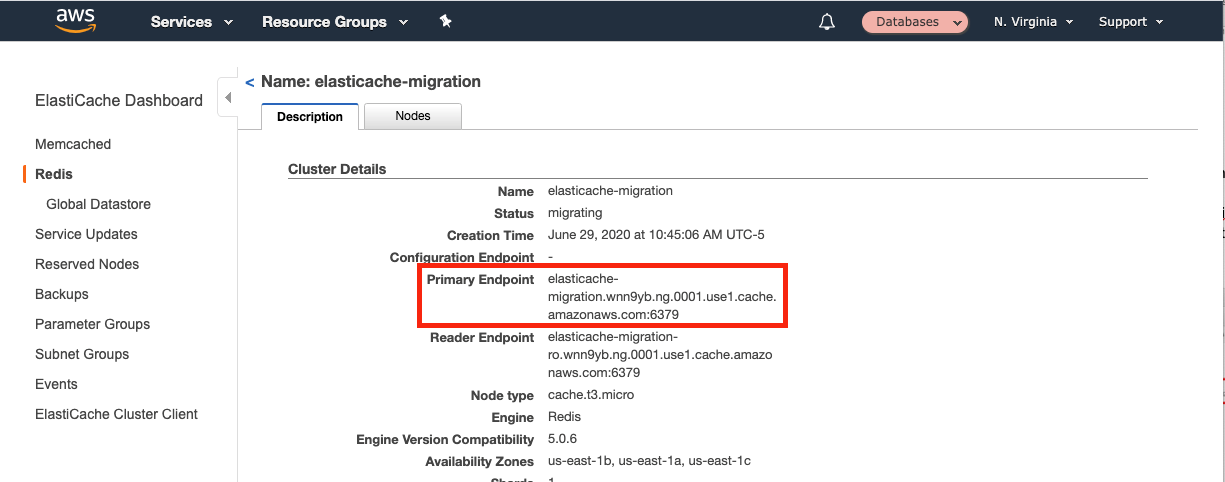Expand the Resource Groups dropdown
The width and height of the screenshot is (1225, 482).
click(x=335, y=22)
